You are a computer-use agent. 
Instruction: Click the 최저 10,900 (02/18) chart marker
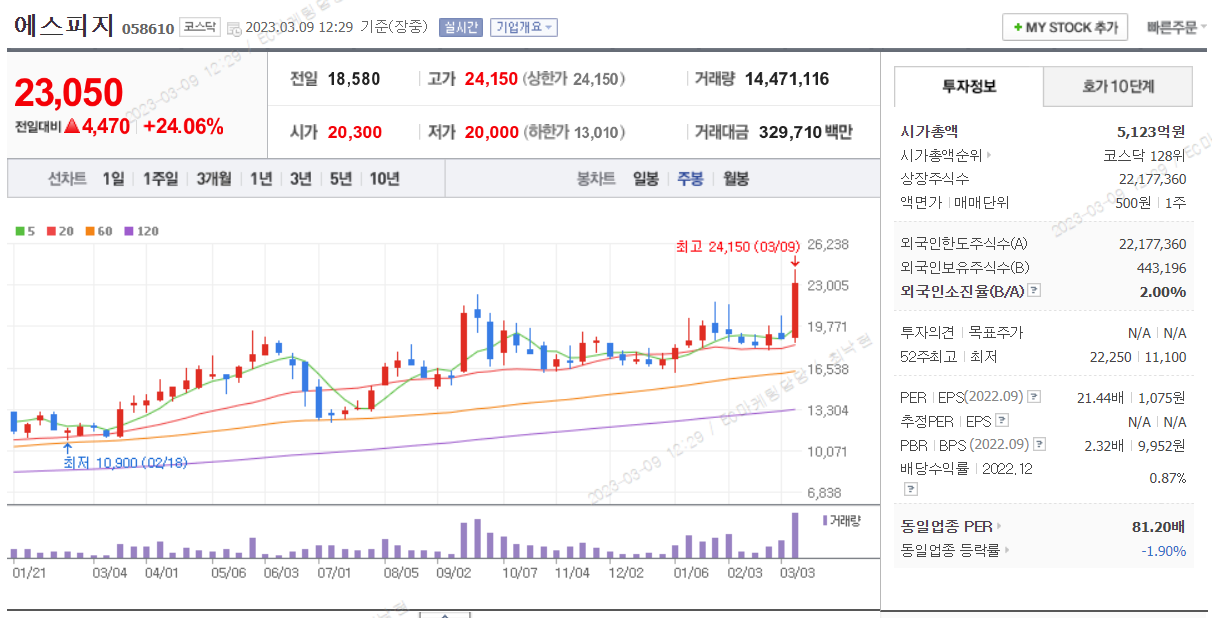124,463
